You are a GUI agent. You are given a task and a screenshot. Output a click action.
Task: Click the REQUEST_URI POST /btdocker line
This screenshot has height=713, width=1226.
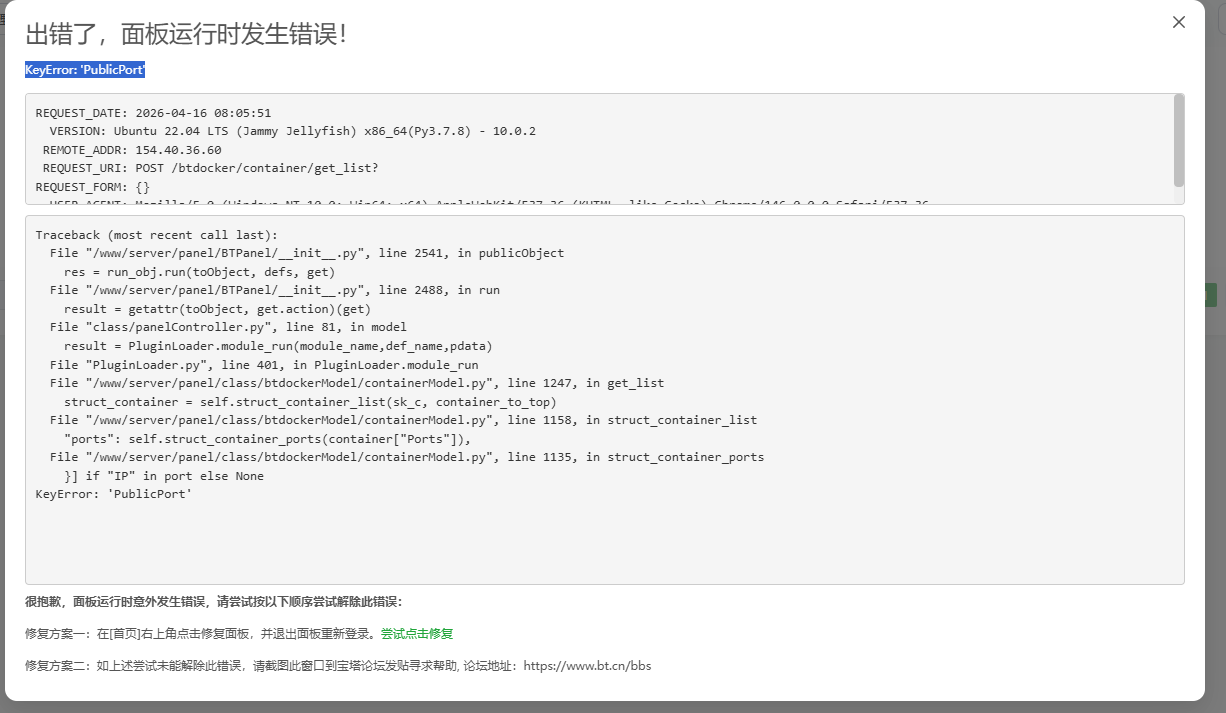[x=210, y=168]
